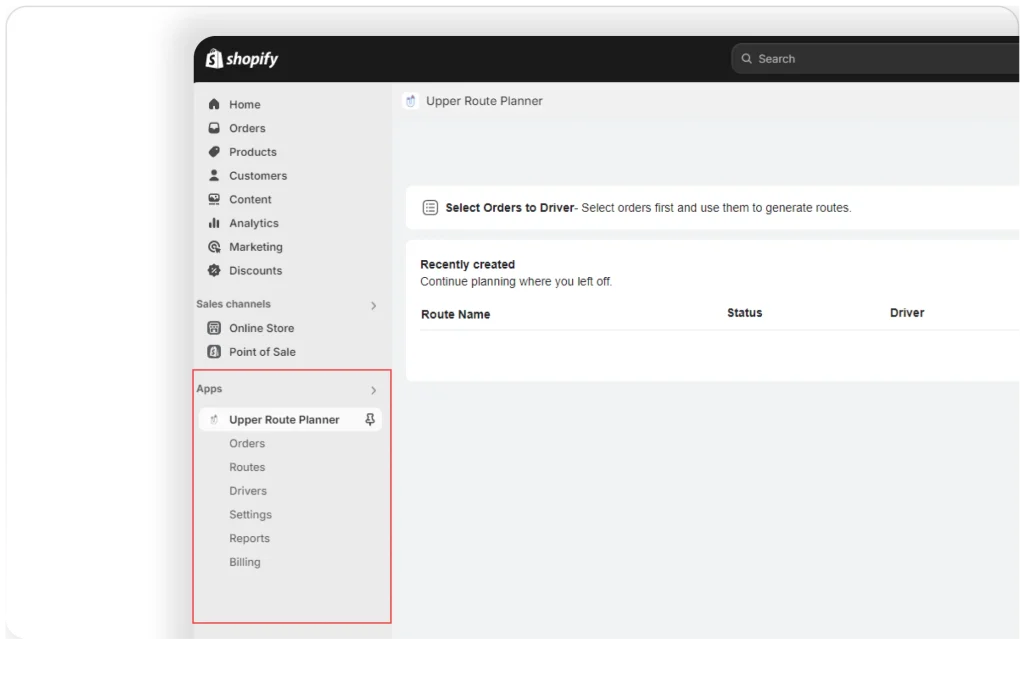
Task: Open Reports under Upper Route Planner
Action: click(x=249, y=539)
